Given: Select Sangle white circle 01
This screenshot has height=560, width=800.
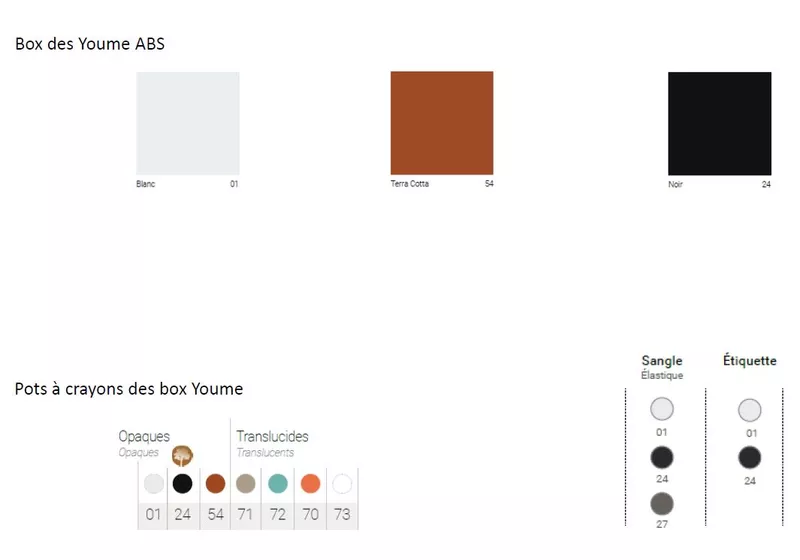Looking at the screenshot, I should [662, 409].
